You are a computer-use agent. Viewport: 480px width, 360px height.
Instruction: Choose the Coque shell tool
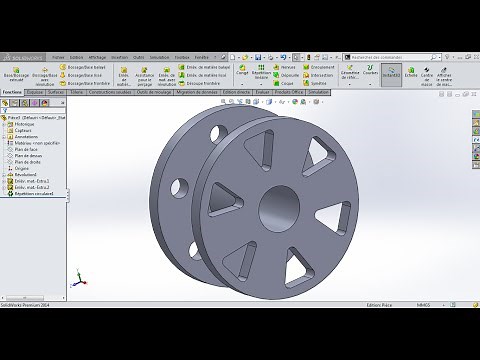coord(283,83)
